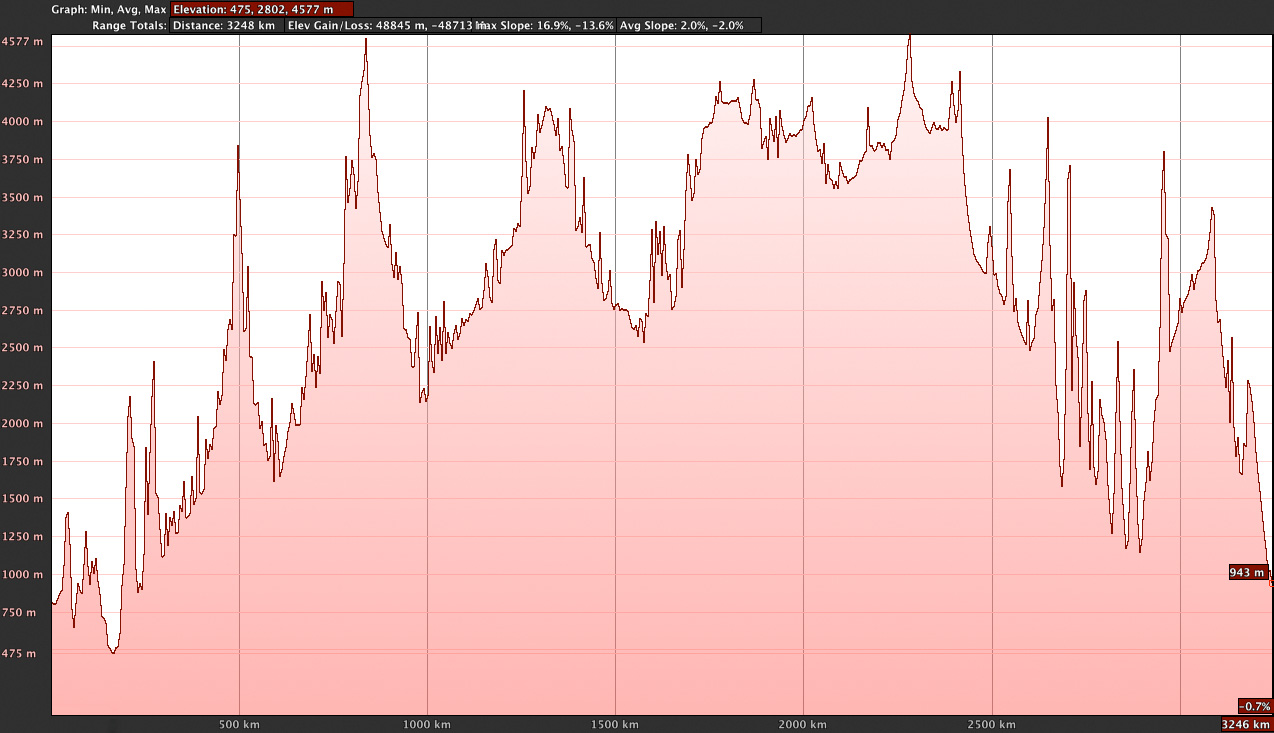Select the Avg Slope 2.0% readout
This screenshot has height=733, width=1274.
click(688, 25)
